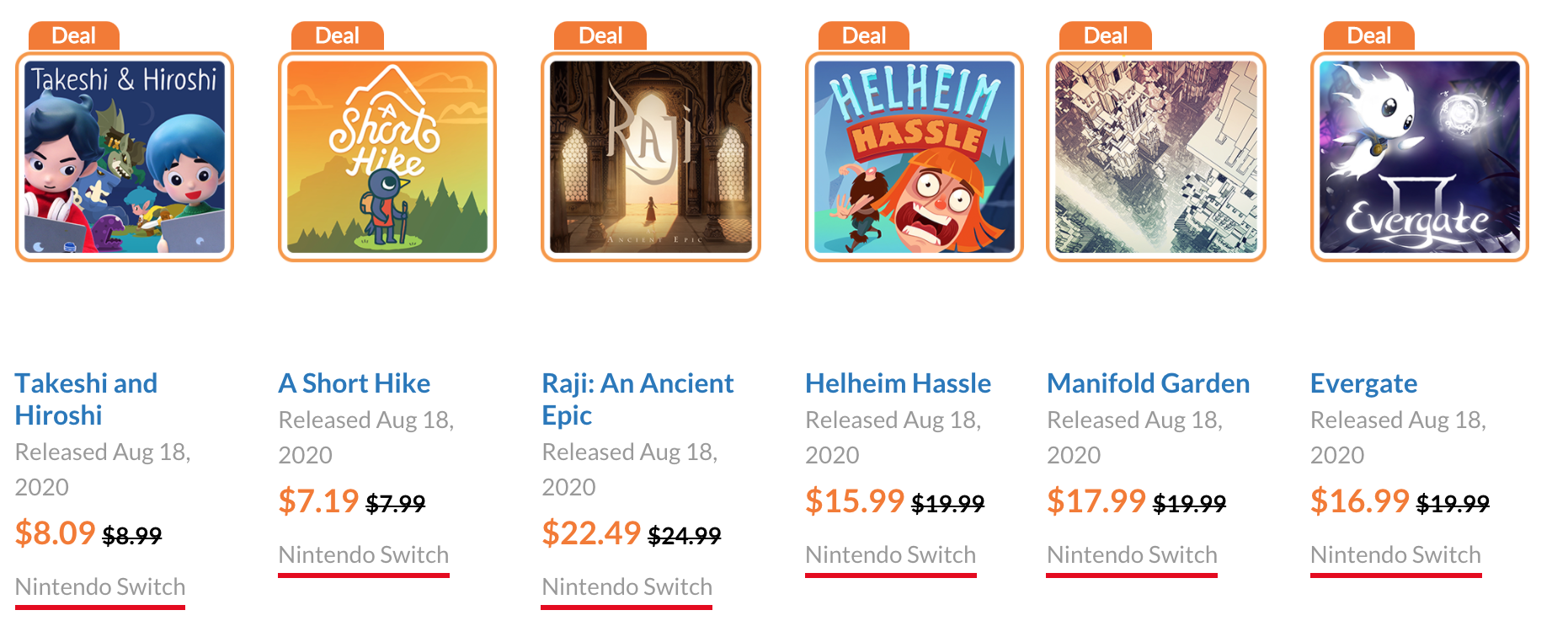Open the Raji game cover image

coord(651,157)
